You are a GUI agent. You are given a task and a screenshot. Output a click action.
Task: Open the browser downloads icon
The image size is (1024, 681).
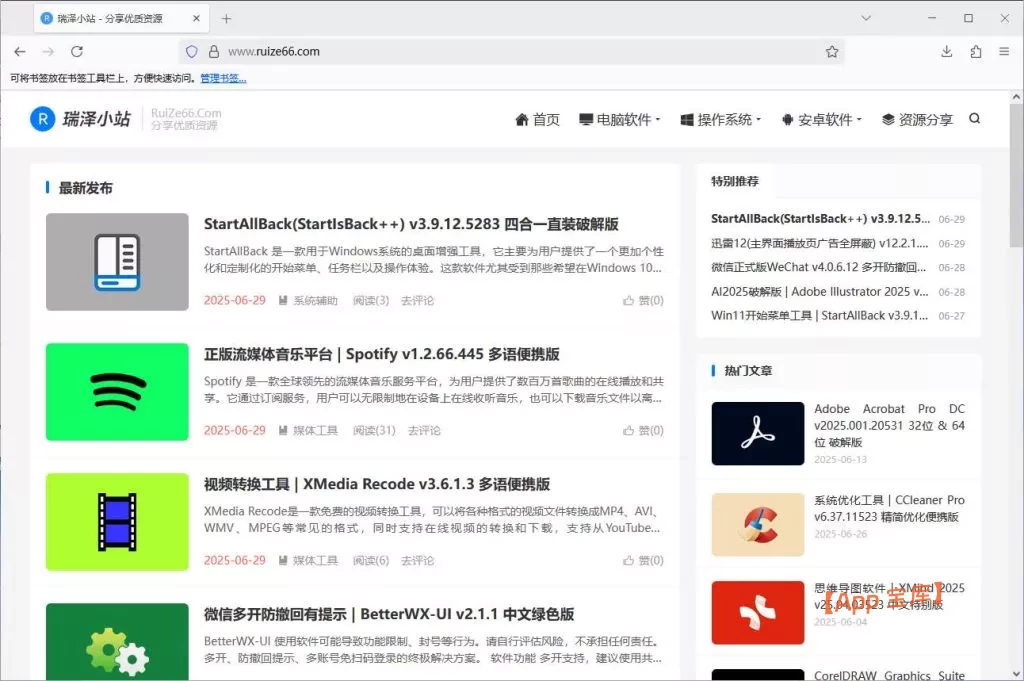coord(946,51)
